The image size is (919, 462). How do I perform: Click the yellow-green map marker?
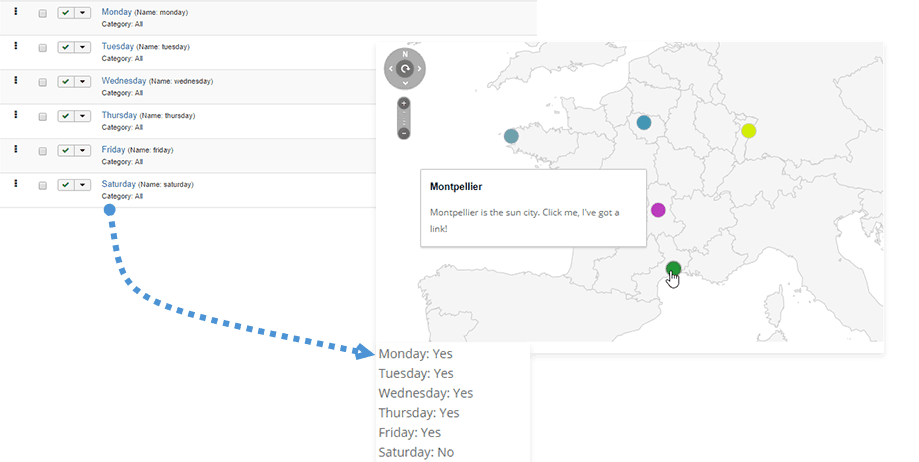tap(748, 130)
